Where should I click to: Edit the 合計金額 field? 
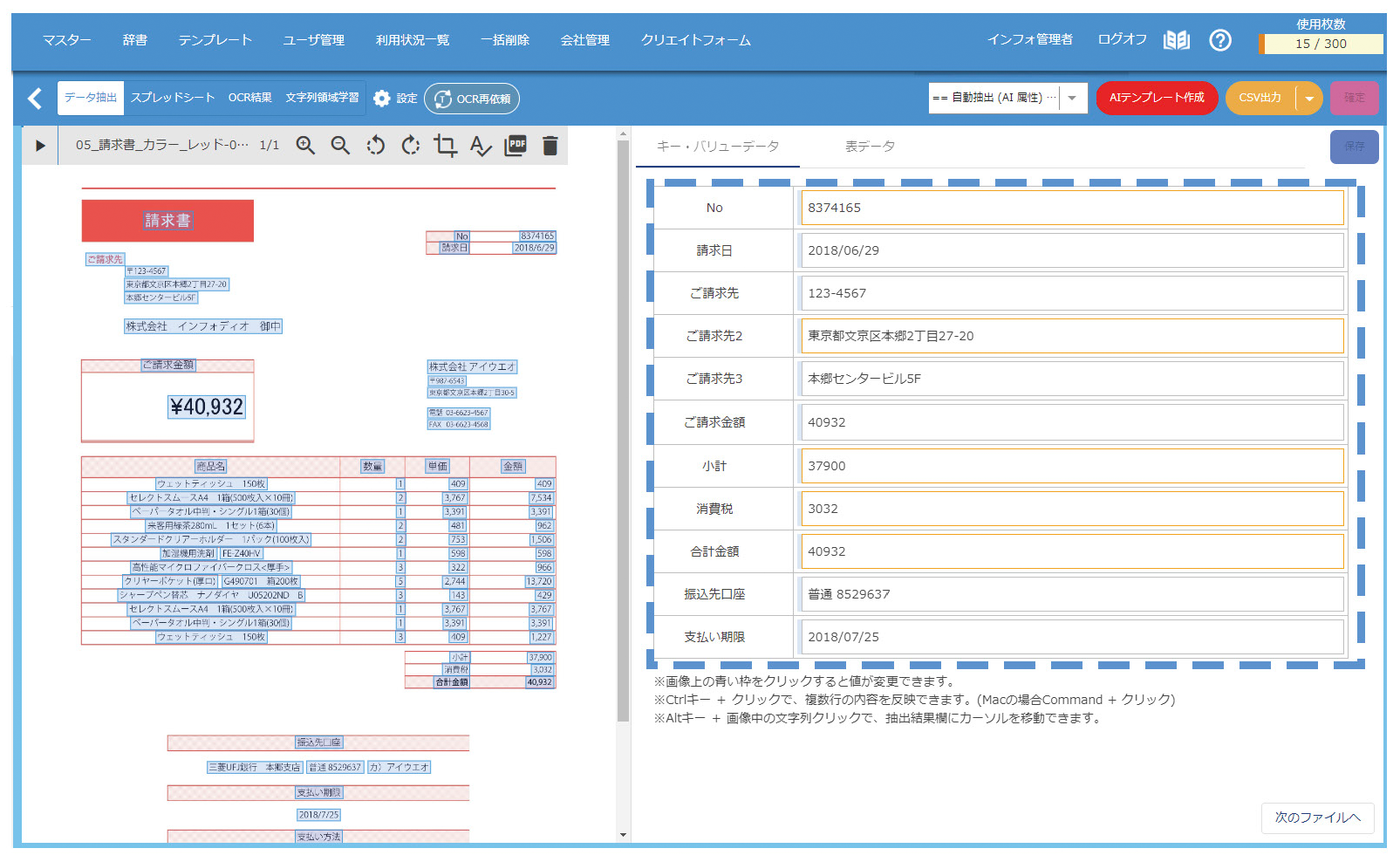pos(1072,551)
